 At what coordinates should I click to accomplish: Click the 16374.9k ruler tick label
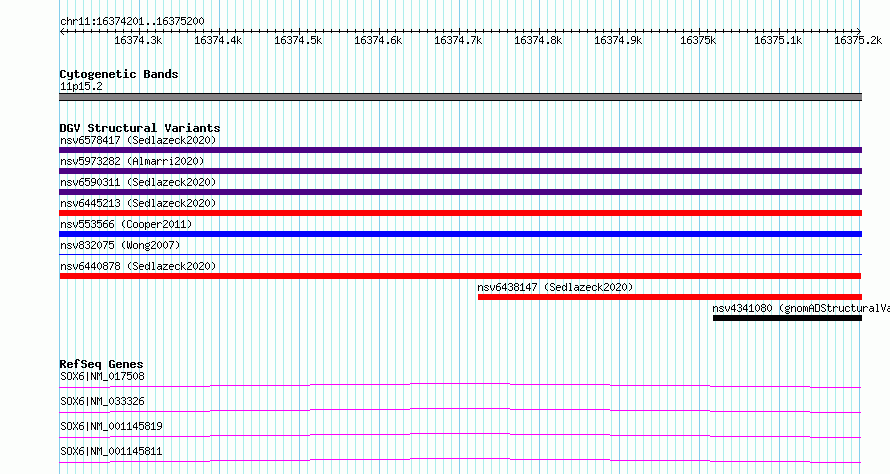click(x=618, y=40)
